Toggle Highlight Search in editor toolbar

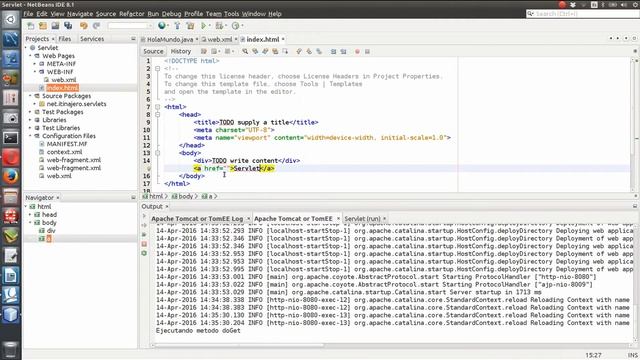pos(275,51)
